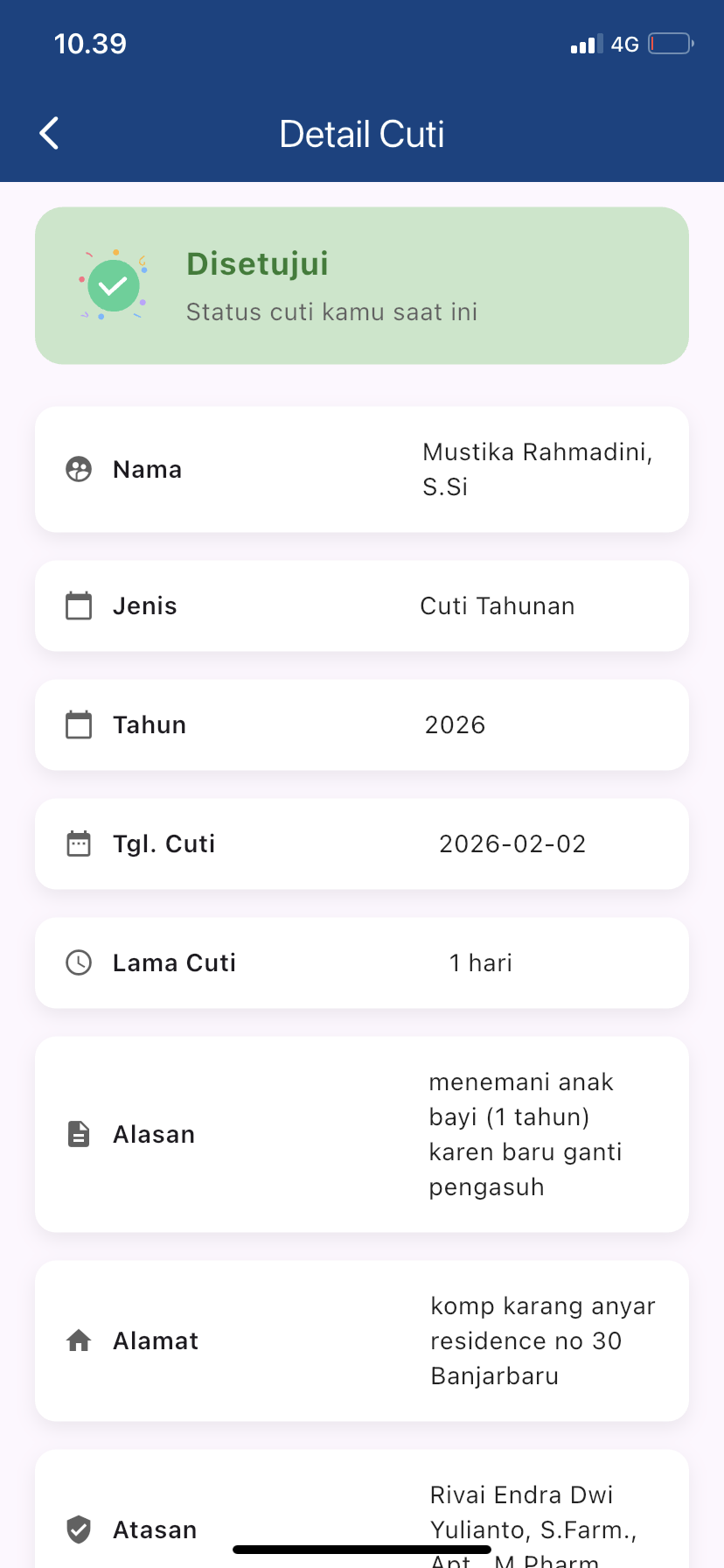Tap the calendar icon beside Jenis
The width and height of the screenshot is (724, 1568).
(x=79, y=605)
